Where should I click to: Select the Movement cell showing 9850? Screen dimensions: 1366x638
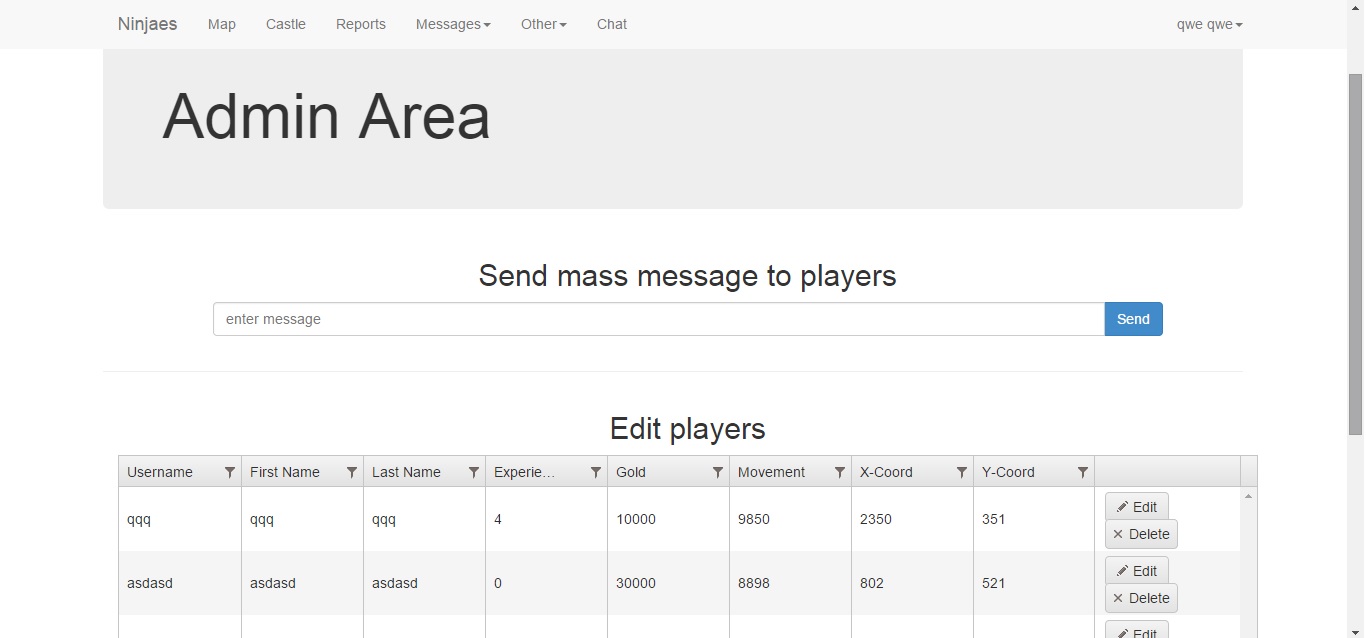point(790,519)
